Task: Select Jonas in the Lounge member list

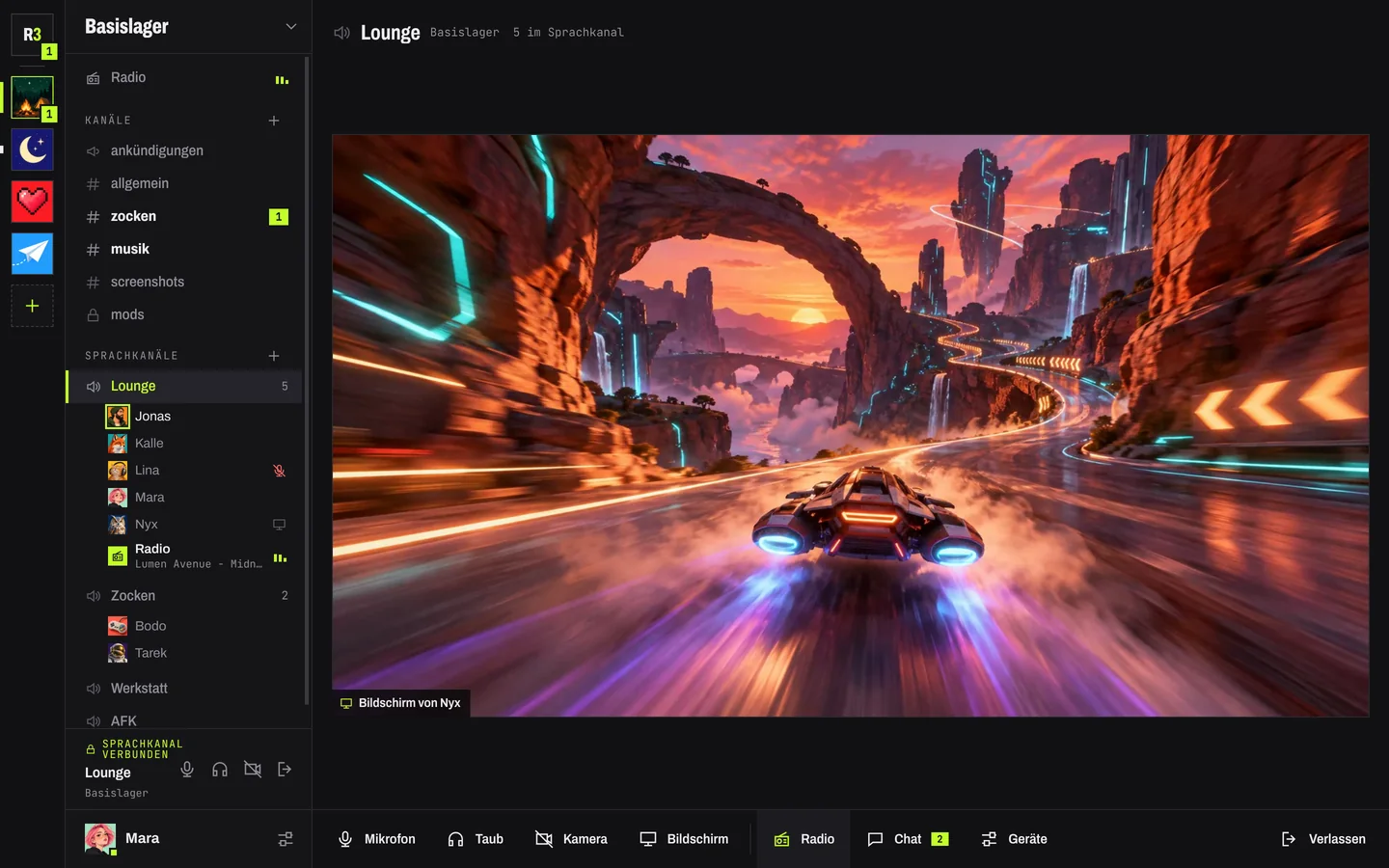Action: [x=198, y=417]
